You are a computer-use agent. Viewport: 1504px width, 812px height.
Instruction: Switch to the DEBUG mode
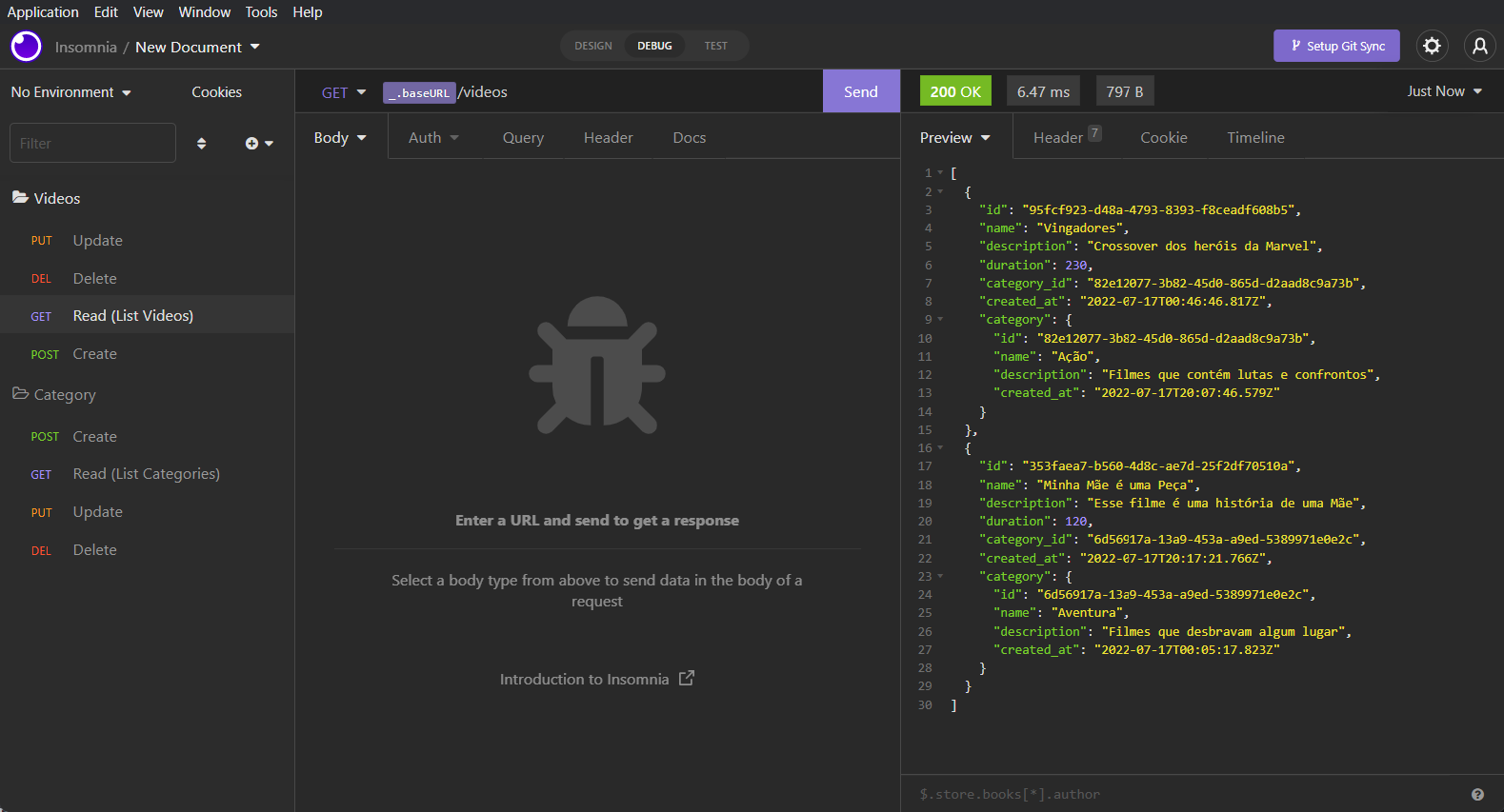[654, 46]
